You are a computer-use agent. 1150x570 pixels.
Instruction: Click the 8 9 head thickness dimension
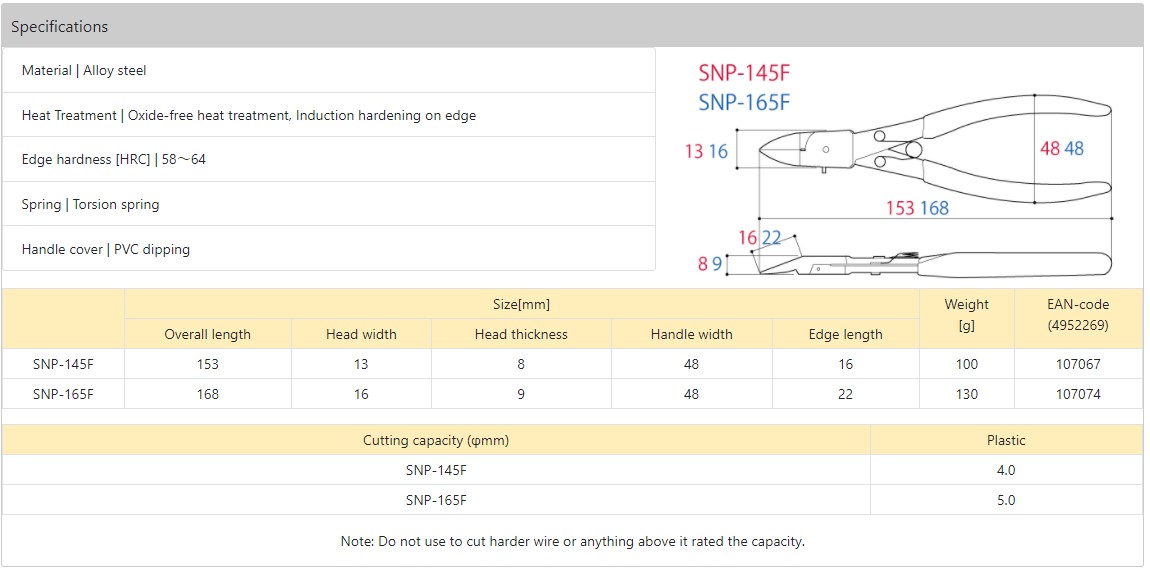tap(710, 264)
